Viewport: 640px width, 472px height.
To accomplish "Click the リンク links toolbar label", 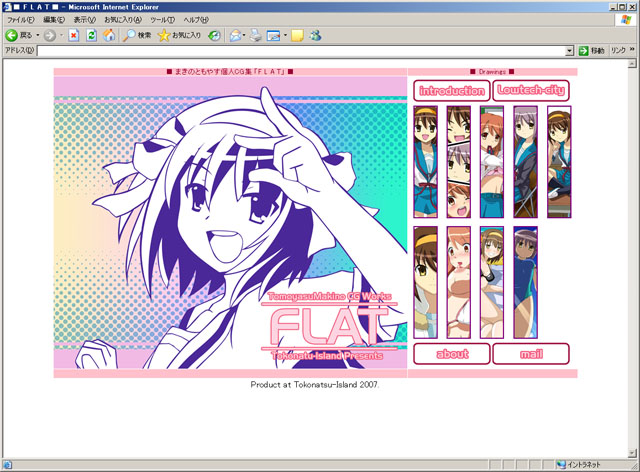I will click(x=618, y=50).
